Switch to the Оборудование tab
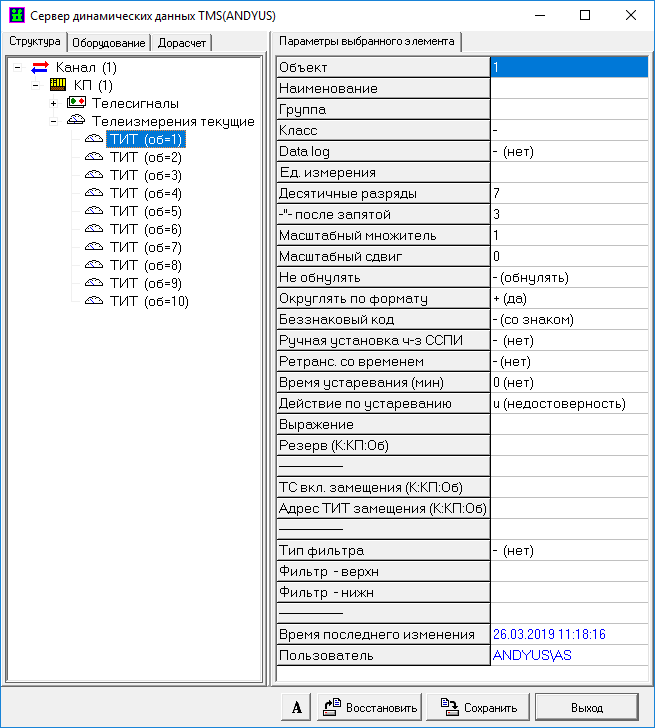The width and height of the screenshot is (655, 728). pos(109,42)
